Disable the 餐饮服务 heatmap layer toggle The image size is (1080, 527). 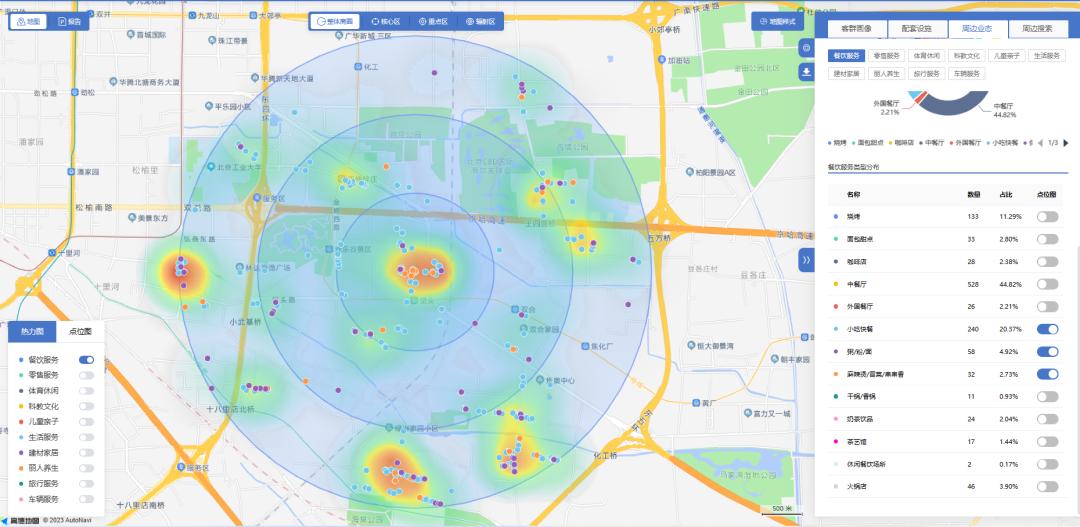[x=87, y=360]
